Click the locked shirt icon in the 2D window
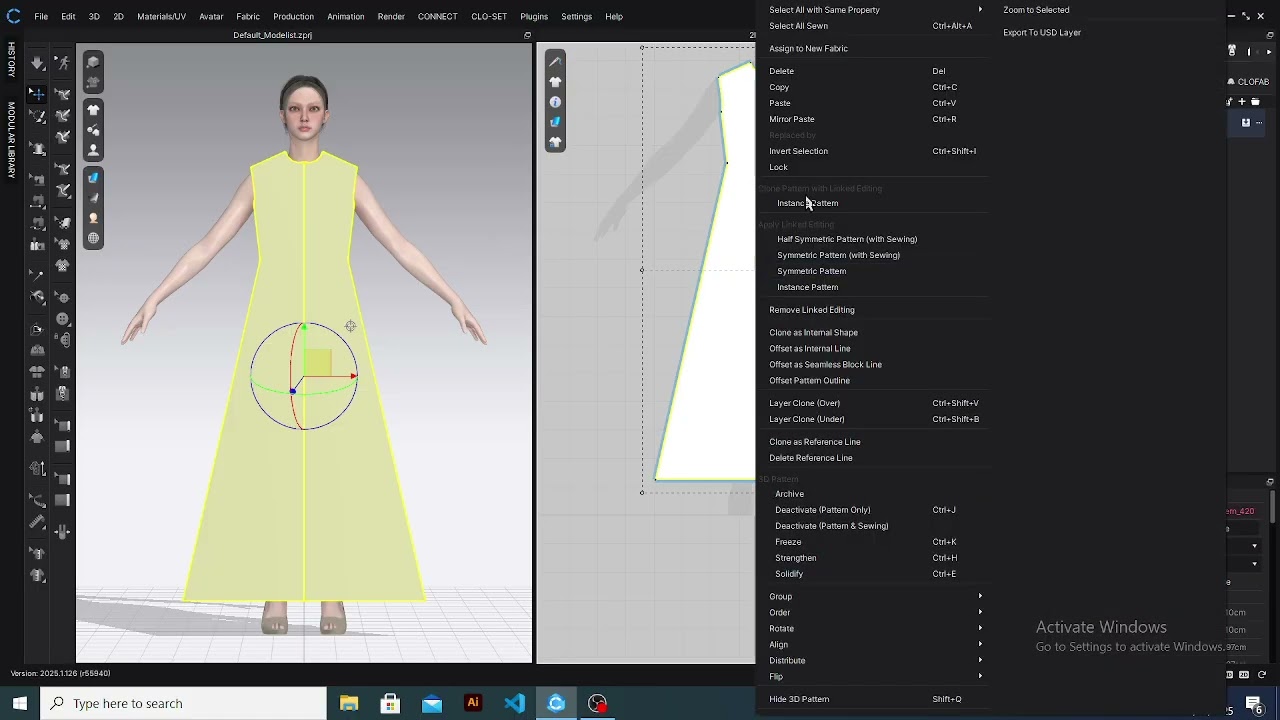This screenshot has width=1280, height=720. click(555, 142)
